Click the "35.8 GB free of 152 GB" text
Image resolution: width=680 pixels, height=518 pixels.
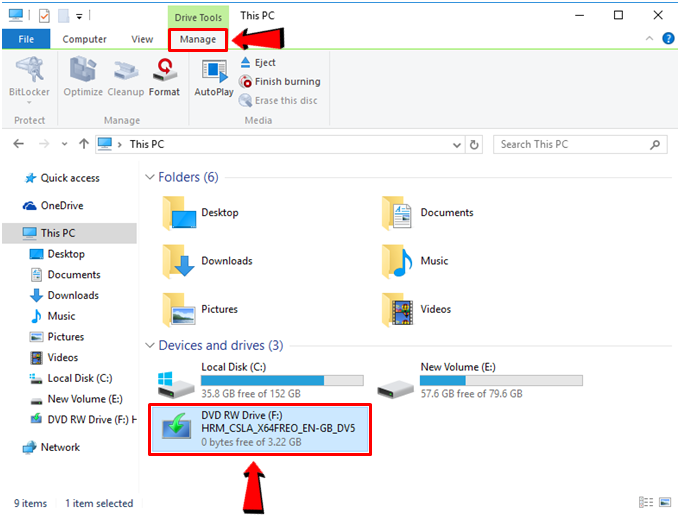pyautogui.click(x=251, y=393)
